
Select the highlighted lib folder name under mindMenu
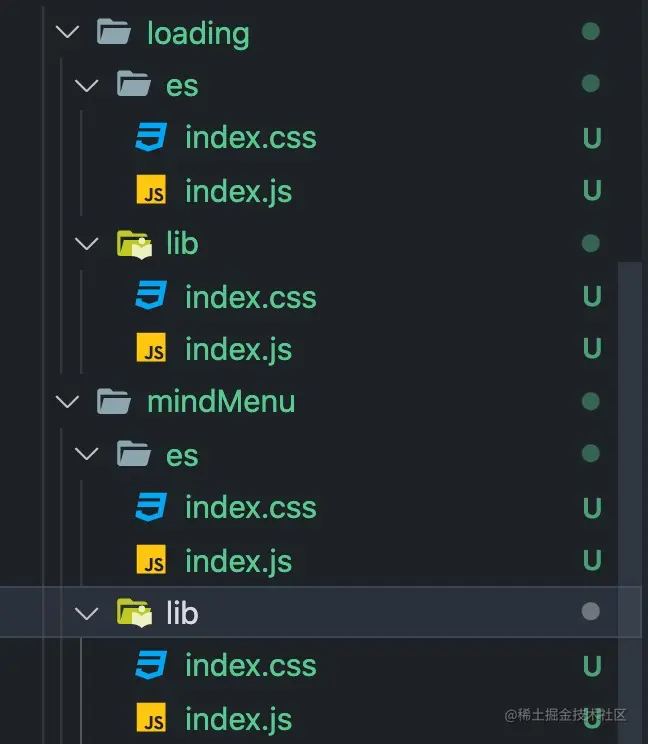[182, 613]
